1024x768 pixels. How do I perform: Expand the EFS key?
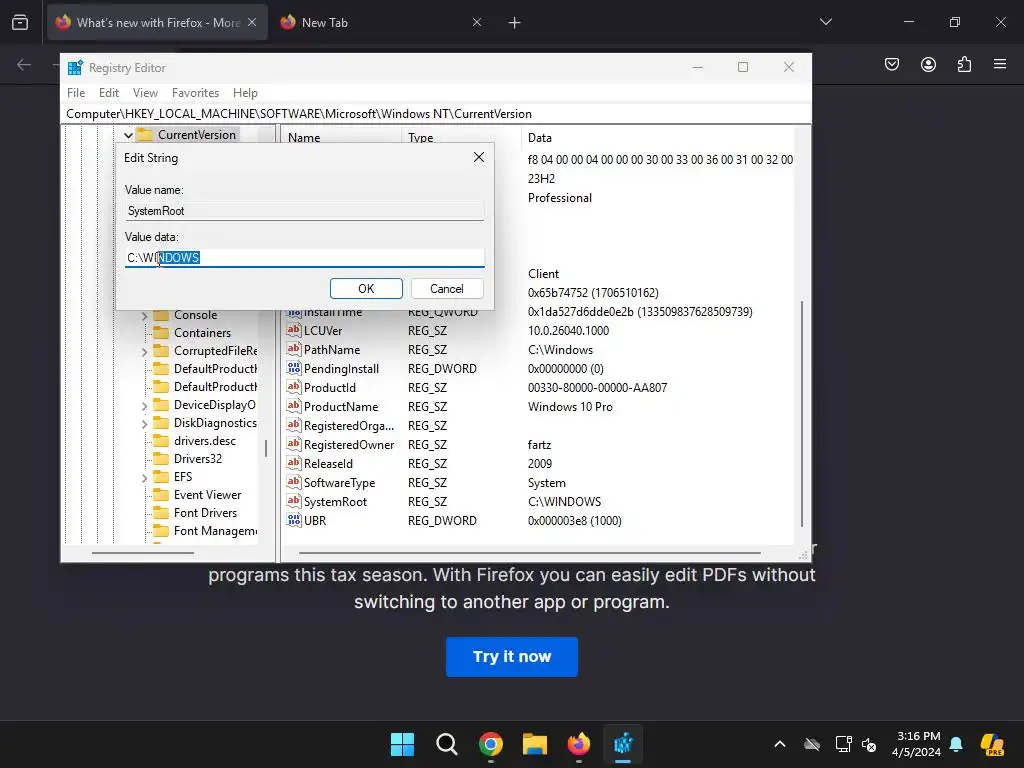pos(144,477)
